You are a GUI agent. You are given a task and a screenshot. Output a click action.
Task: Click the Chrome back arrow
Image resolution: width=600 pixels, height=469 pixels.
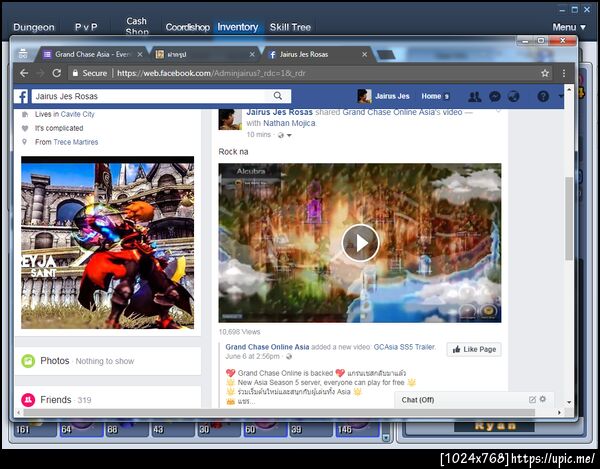pos(24,73)
